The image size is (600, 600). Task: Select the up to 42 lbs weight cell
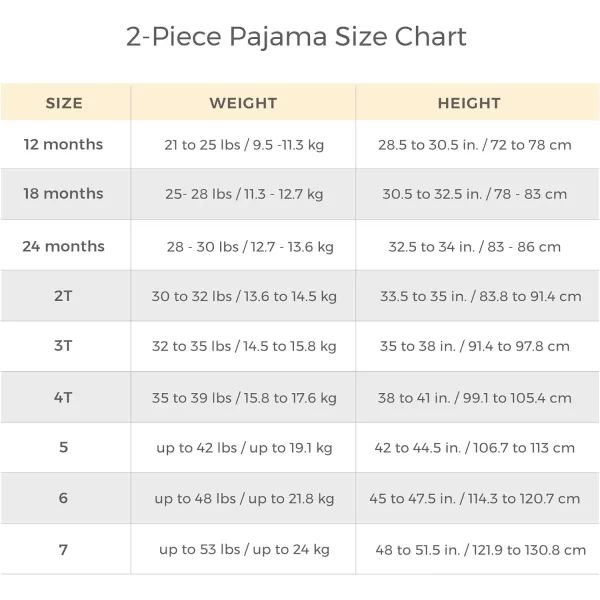click(244, 448)
